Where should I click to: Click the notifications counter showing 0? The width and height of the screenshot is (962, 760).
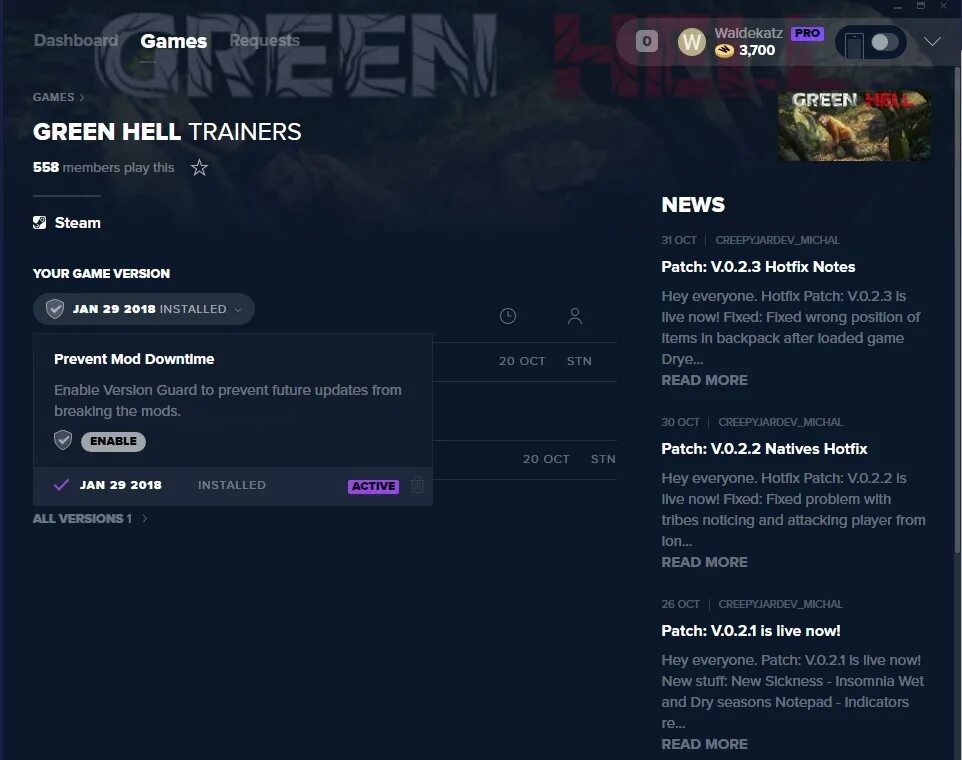pos(647,41)
